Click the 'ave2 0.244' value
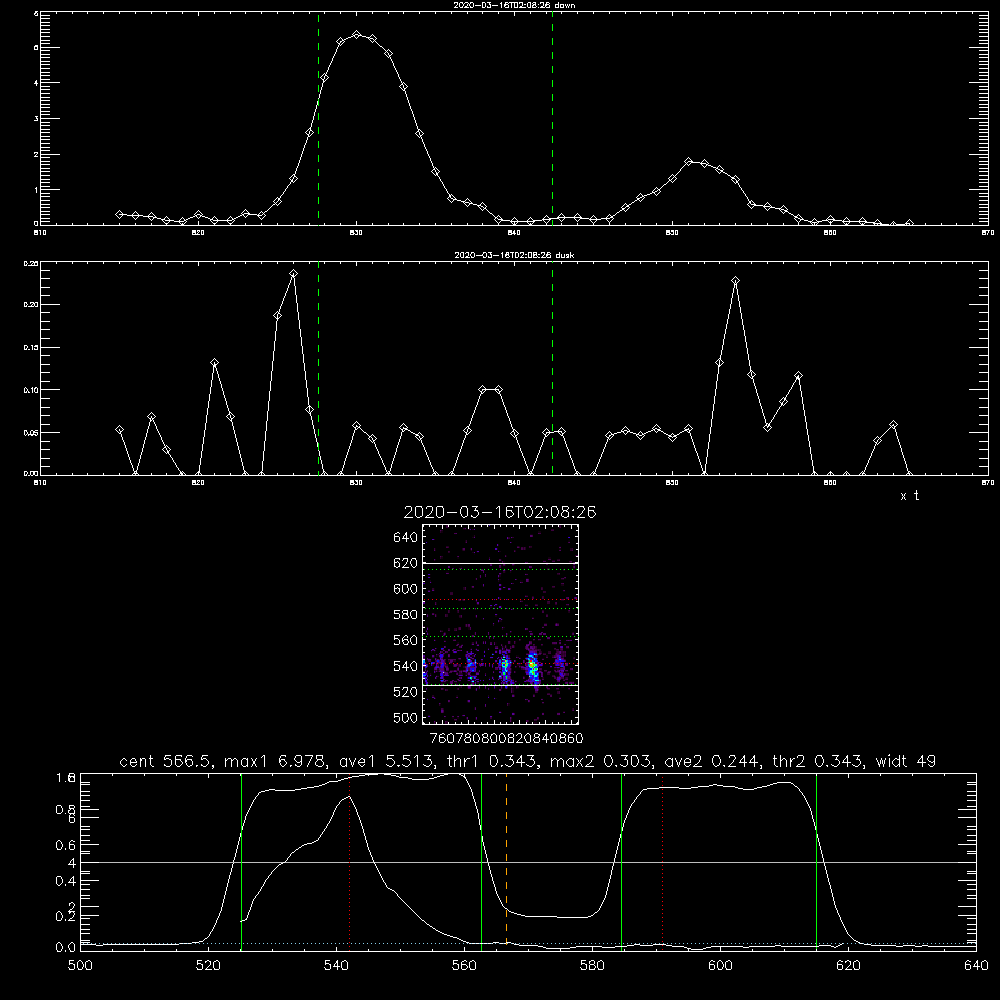The height and width of the screenshot is (1000, 1000). (x=711, y=761)
